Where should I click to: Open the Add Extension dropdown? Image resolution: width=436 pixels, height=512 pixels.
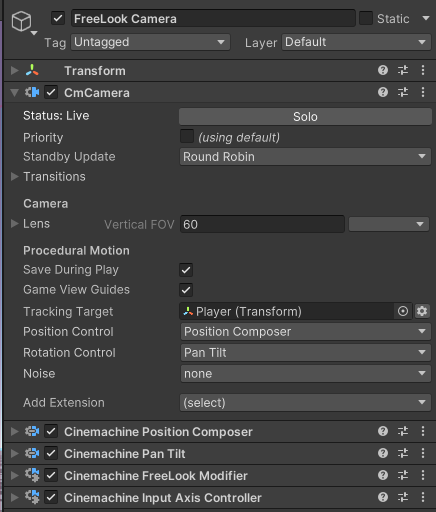pyautogui.click(x=305, y=403)
